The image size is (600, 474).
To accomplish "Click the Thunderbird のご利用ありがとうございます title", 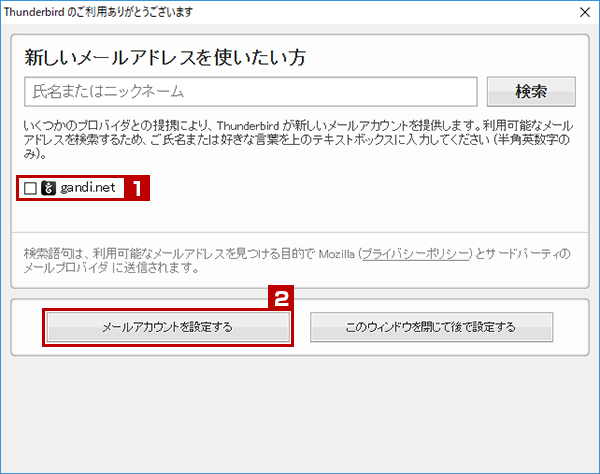I will point(98,12).
